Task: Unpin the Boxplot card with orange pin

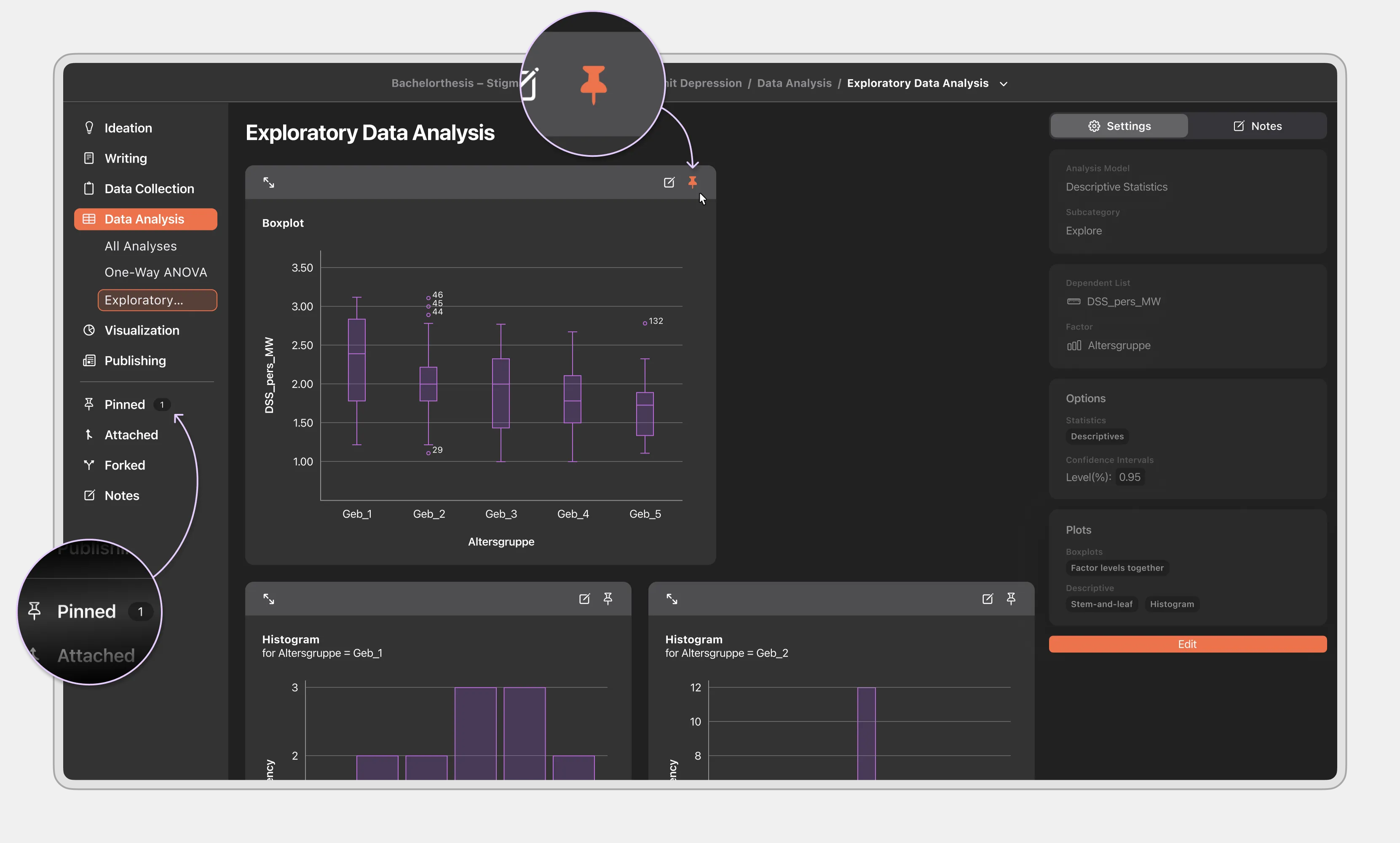Action: [x=692, y=183]
